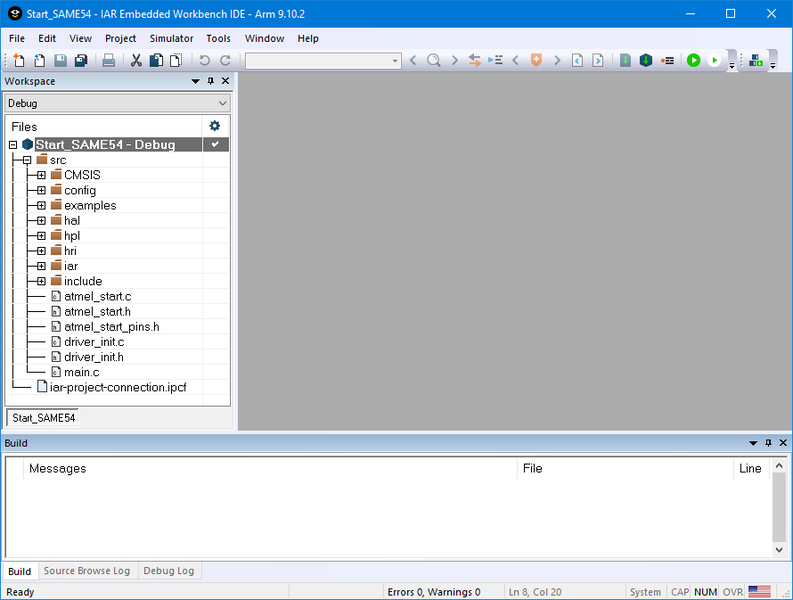Screen dimensions: 793x600
Task: Open workspace settings gear icon
Action: pyautogui.click(x=214, y=126)
